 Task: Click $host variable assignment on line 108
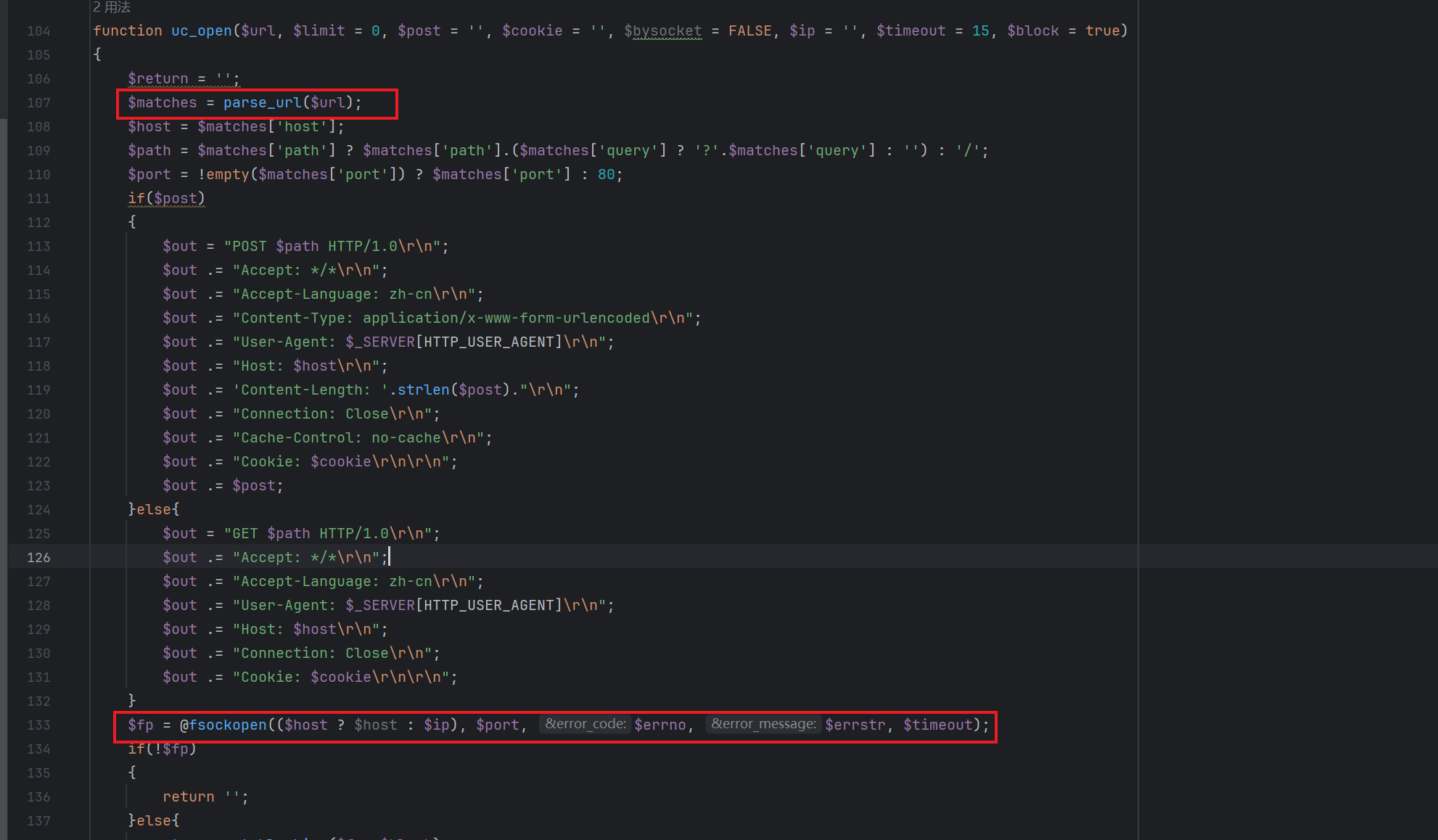[149, 126]
